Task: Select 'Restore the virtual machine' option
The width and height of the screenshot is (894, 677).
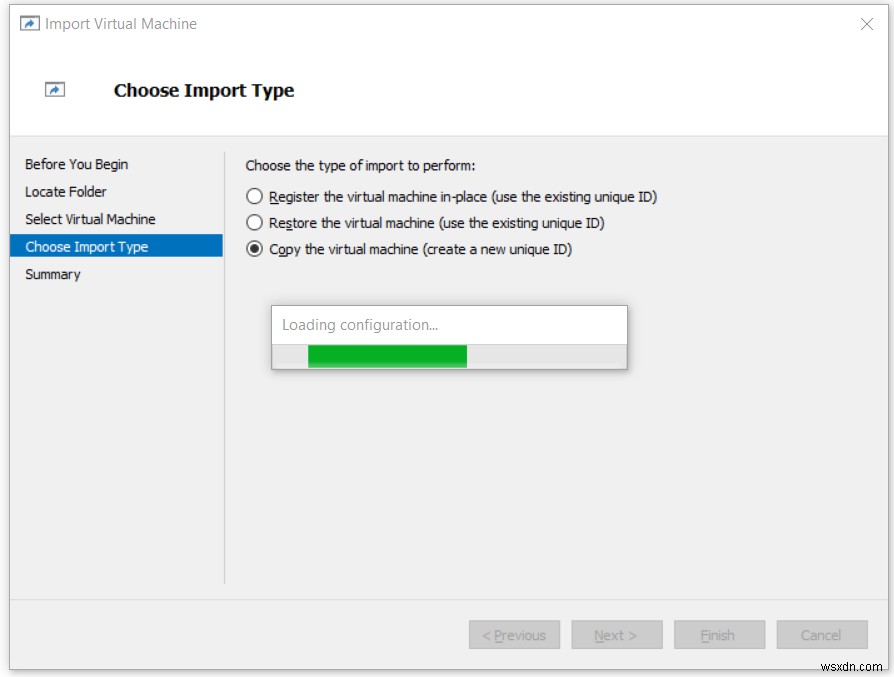Action: click(254, 222)
